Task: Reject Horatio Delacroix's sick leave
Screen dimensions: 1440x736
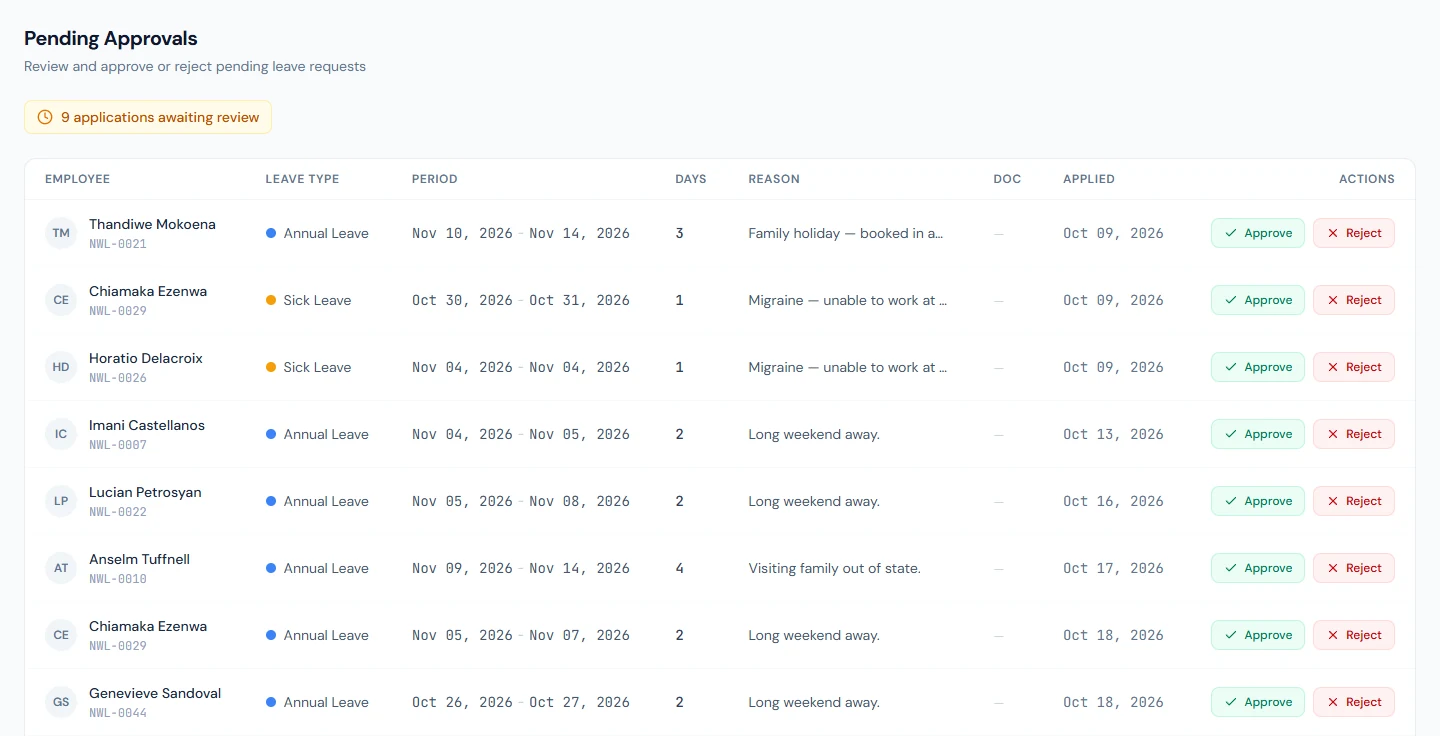Action: pyautogui.click(x=1354, y=367)
